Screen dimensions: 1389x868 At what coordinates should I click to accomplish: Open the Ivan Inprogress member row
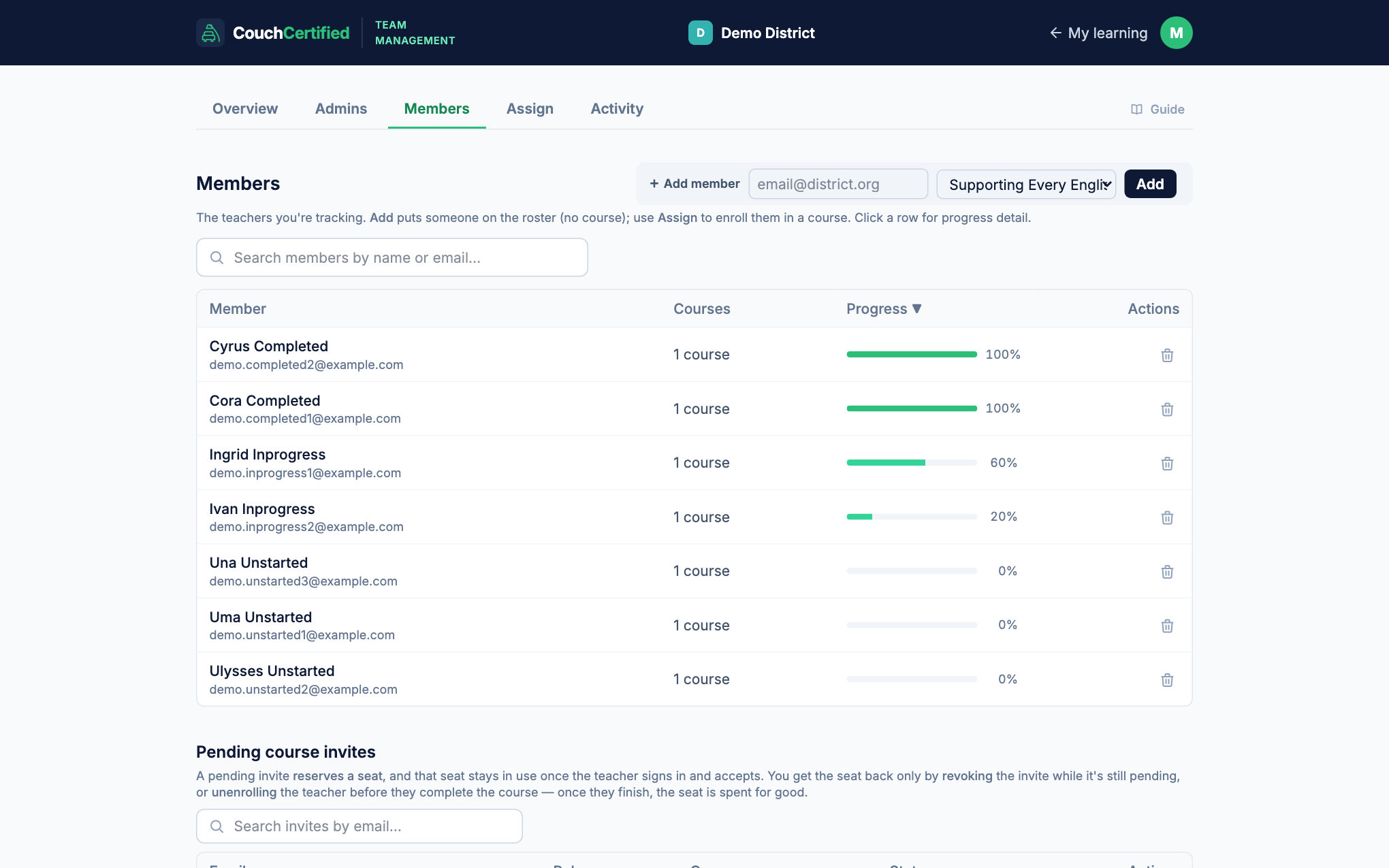pos(694,517)
